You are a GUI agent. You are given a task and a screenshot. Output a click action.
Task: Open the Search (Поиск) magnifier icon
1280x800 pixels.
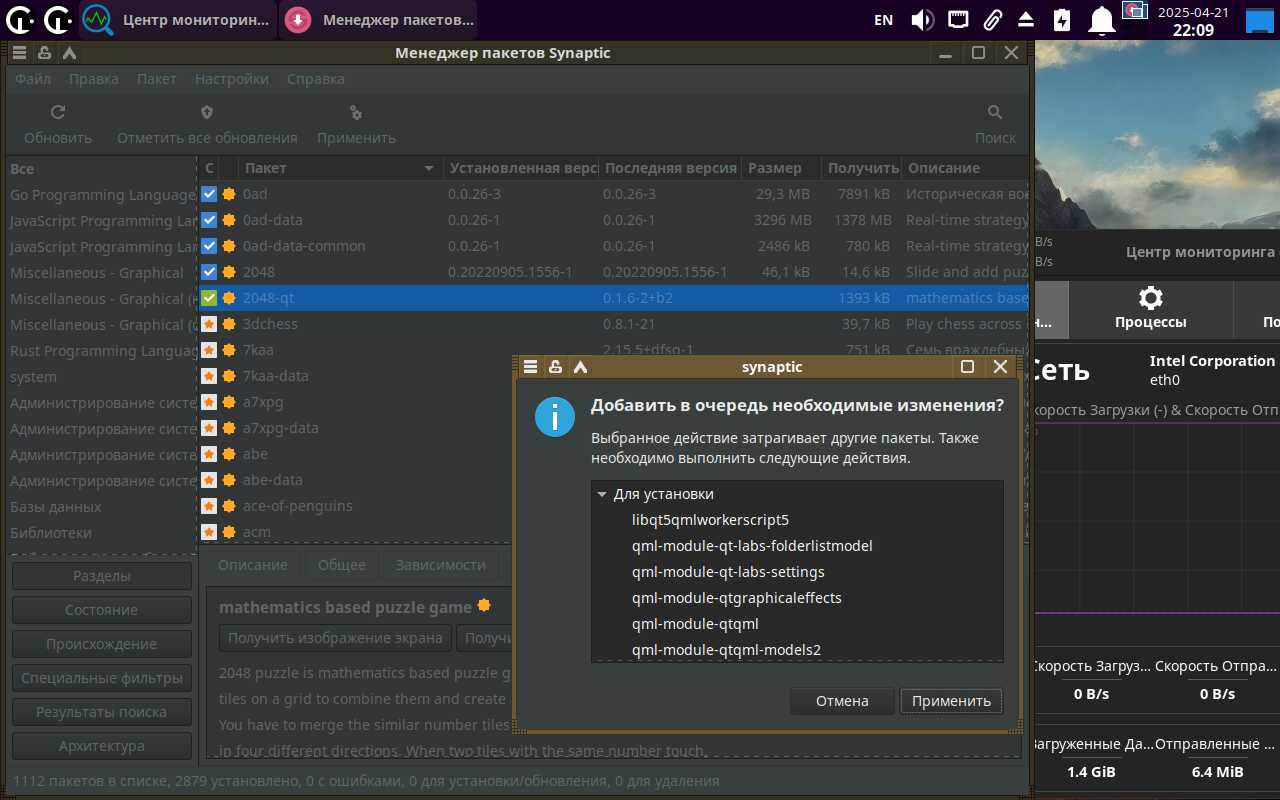pyautogui.click(x=994, y=113)
